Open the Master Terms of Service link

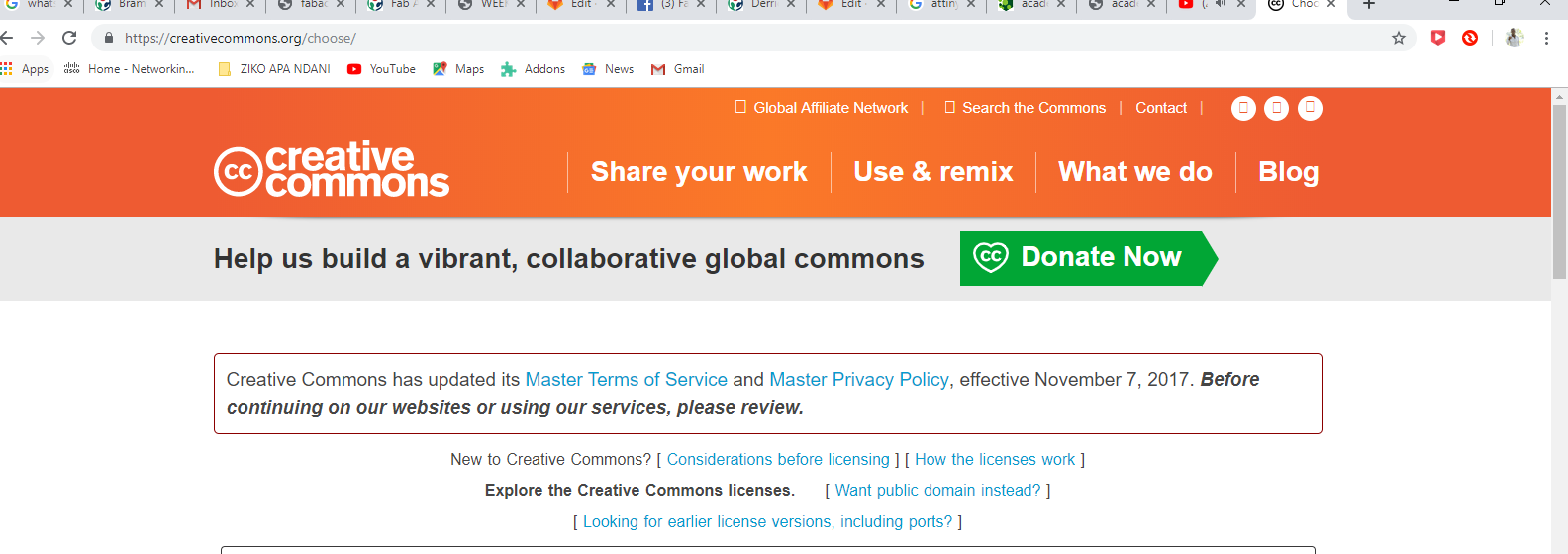(x=626, y=380)
